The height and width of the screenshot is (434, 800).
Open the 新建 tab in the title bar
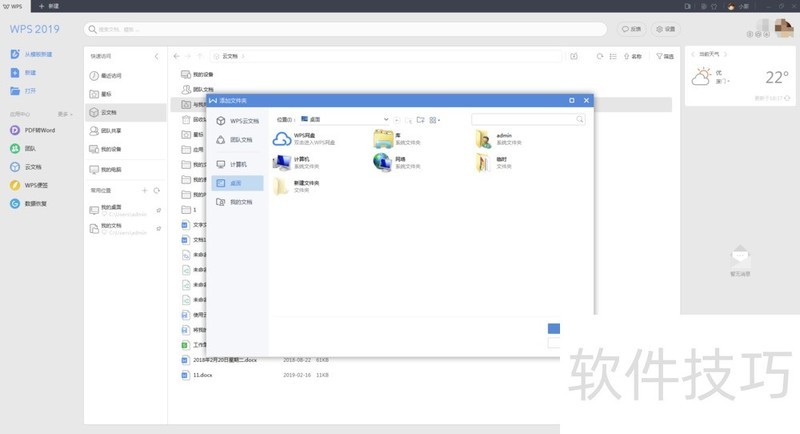49,6
